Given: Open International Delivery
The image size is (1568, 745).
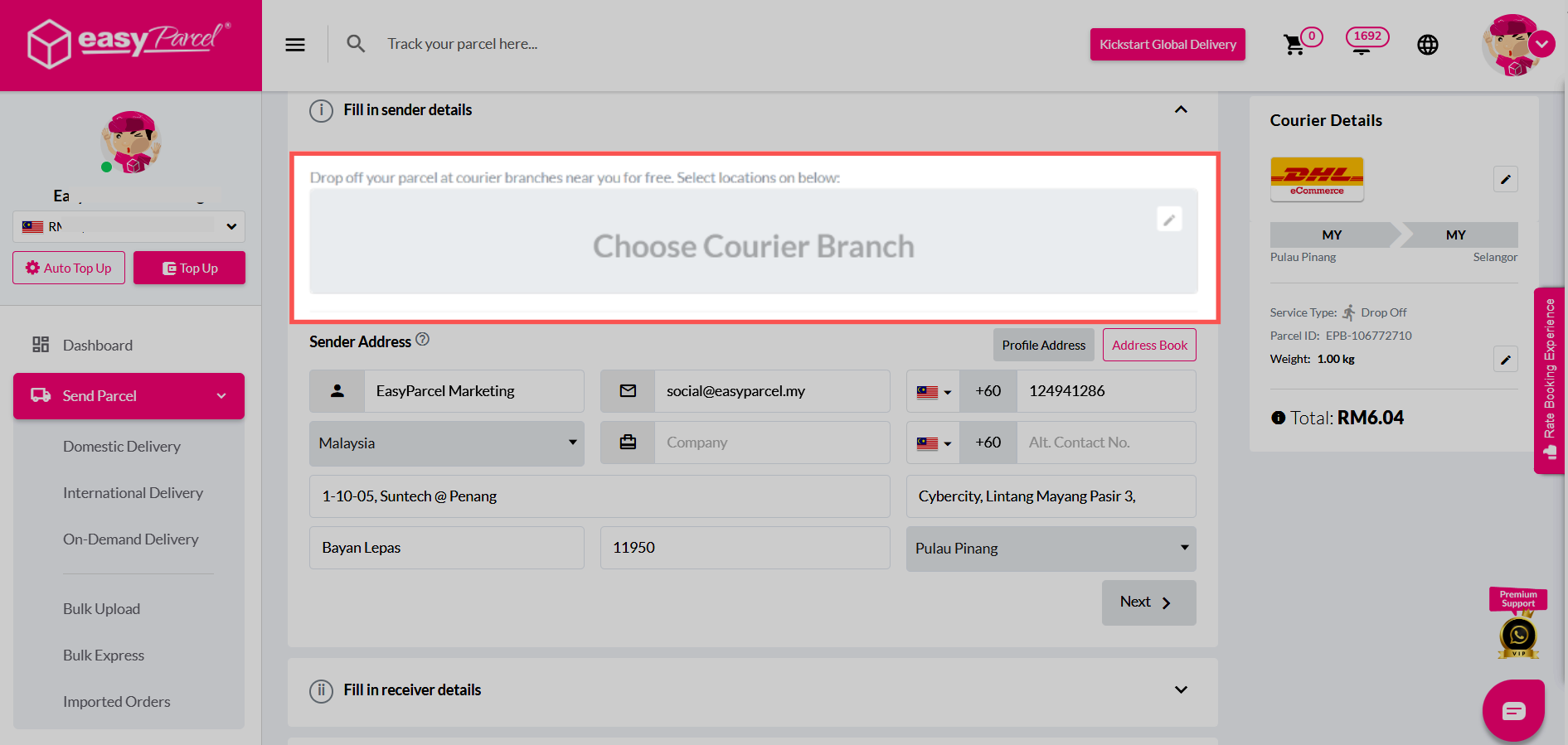Looking at the screenshot, I should 133,493.
